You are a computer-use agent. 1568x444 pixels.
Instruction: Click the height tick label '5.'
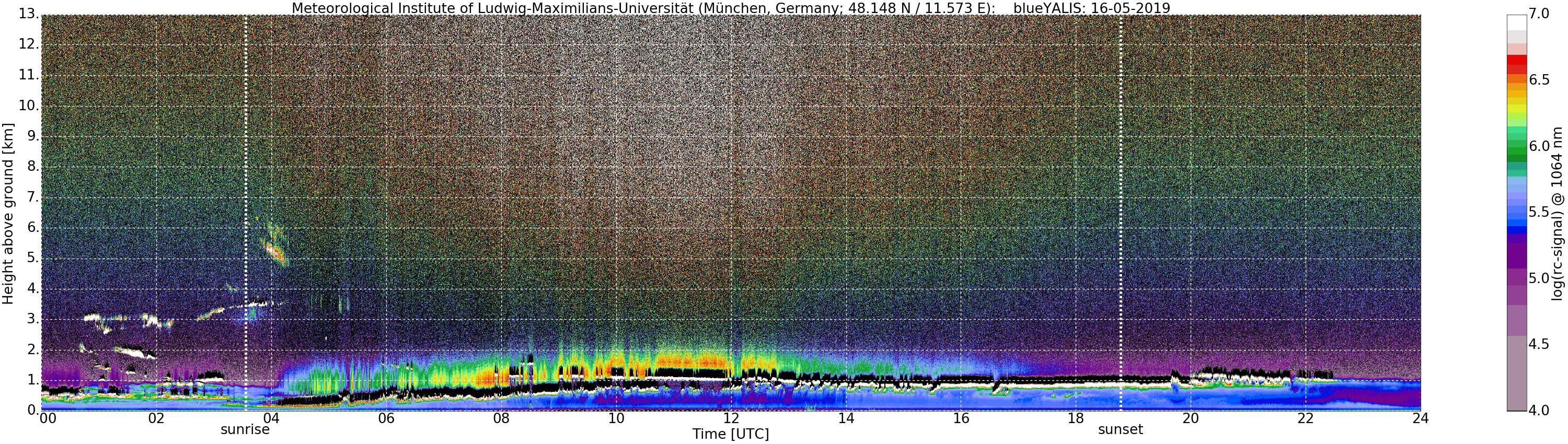(32, 259)
